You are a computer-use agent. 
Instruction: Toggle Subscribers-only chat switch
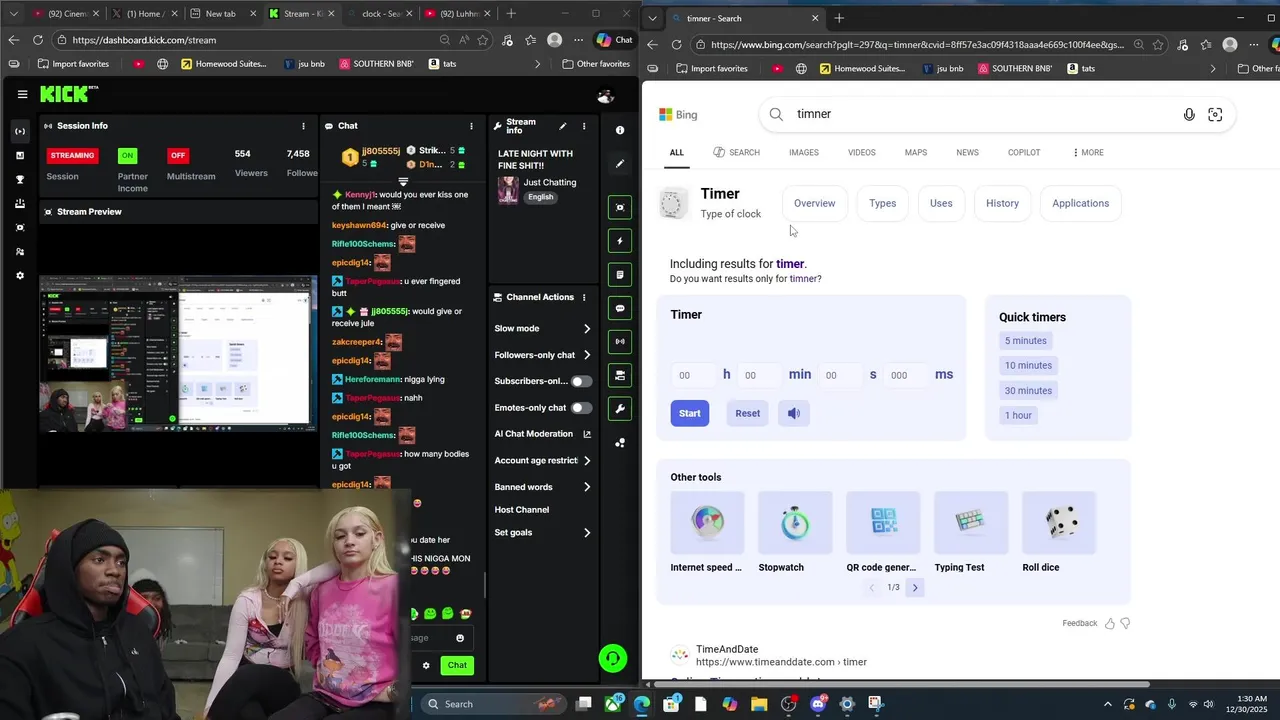tap(581, 381)
